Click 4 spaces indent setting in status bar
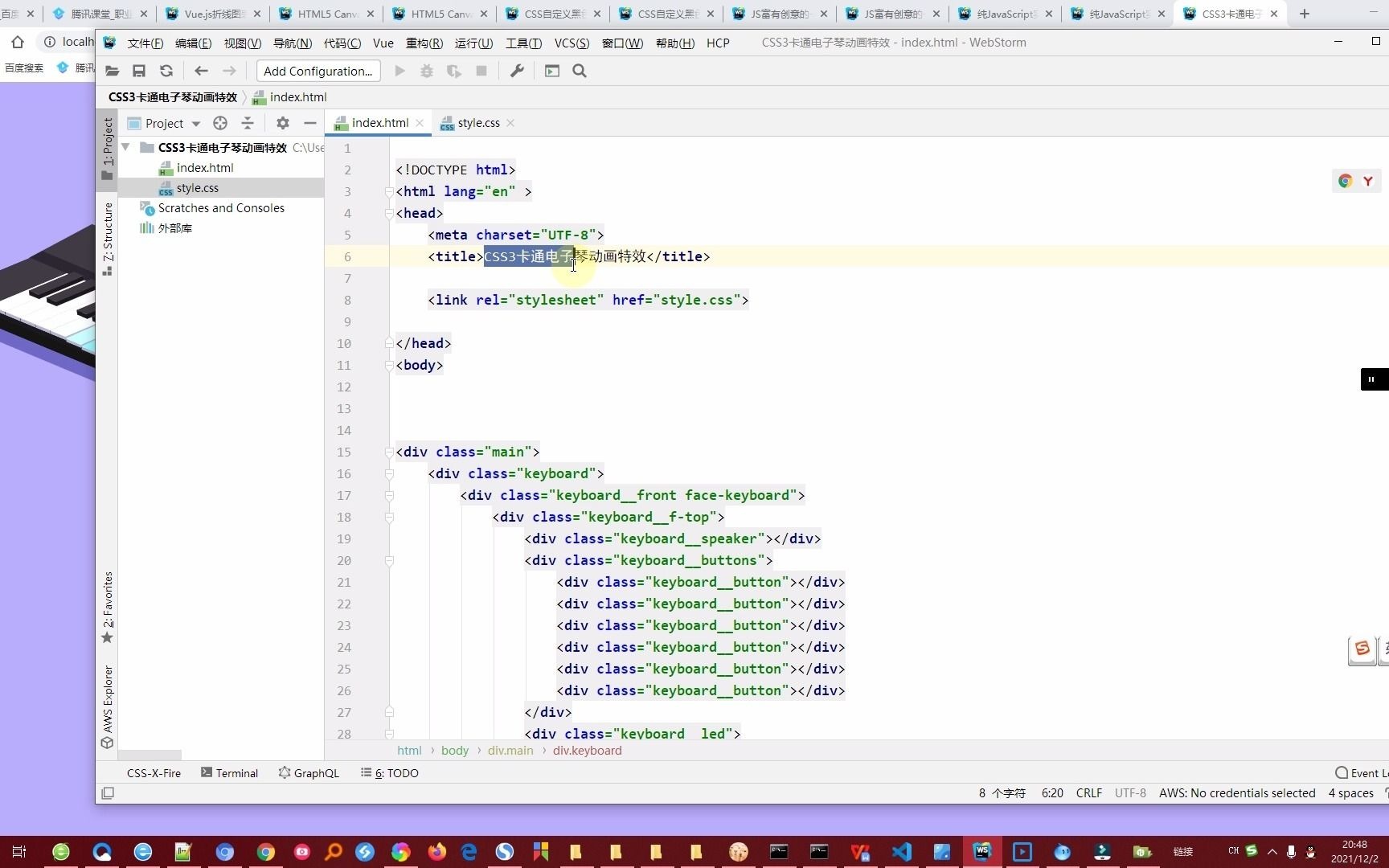 coord(1350,793)
